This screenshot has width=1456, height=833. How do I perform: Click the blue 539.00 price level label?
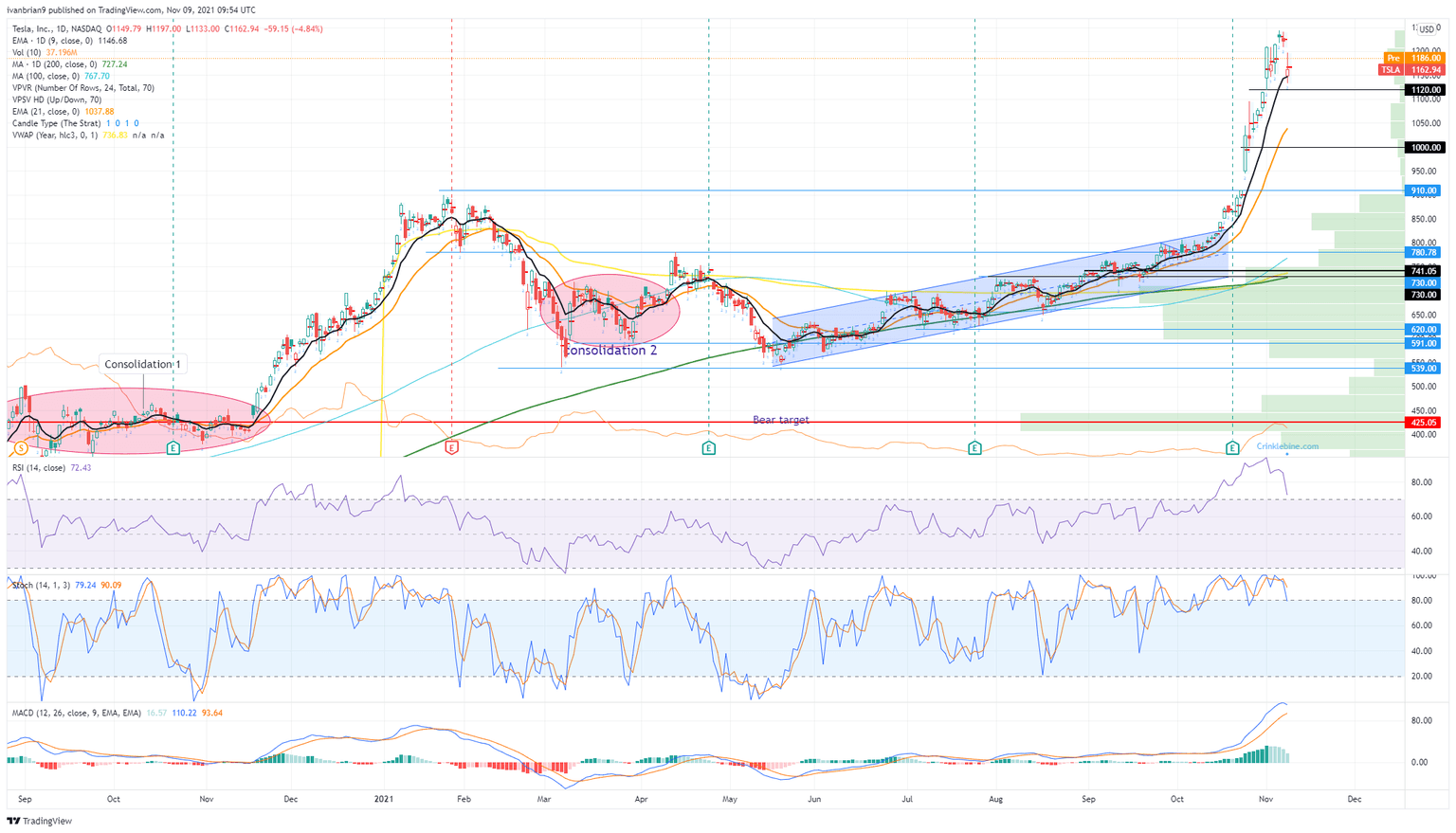(x=1425, y=369)
